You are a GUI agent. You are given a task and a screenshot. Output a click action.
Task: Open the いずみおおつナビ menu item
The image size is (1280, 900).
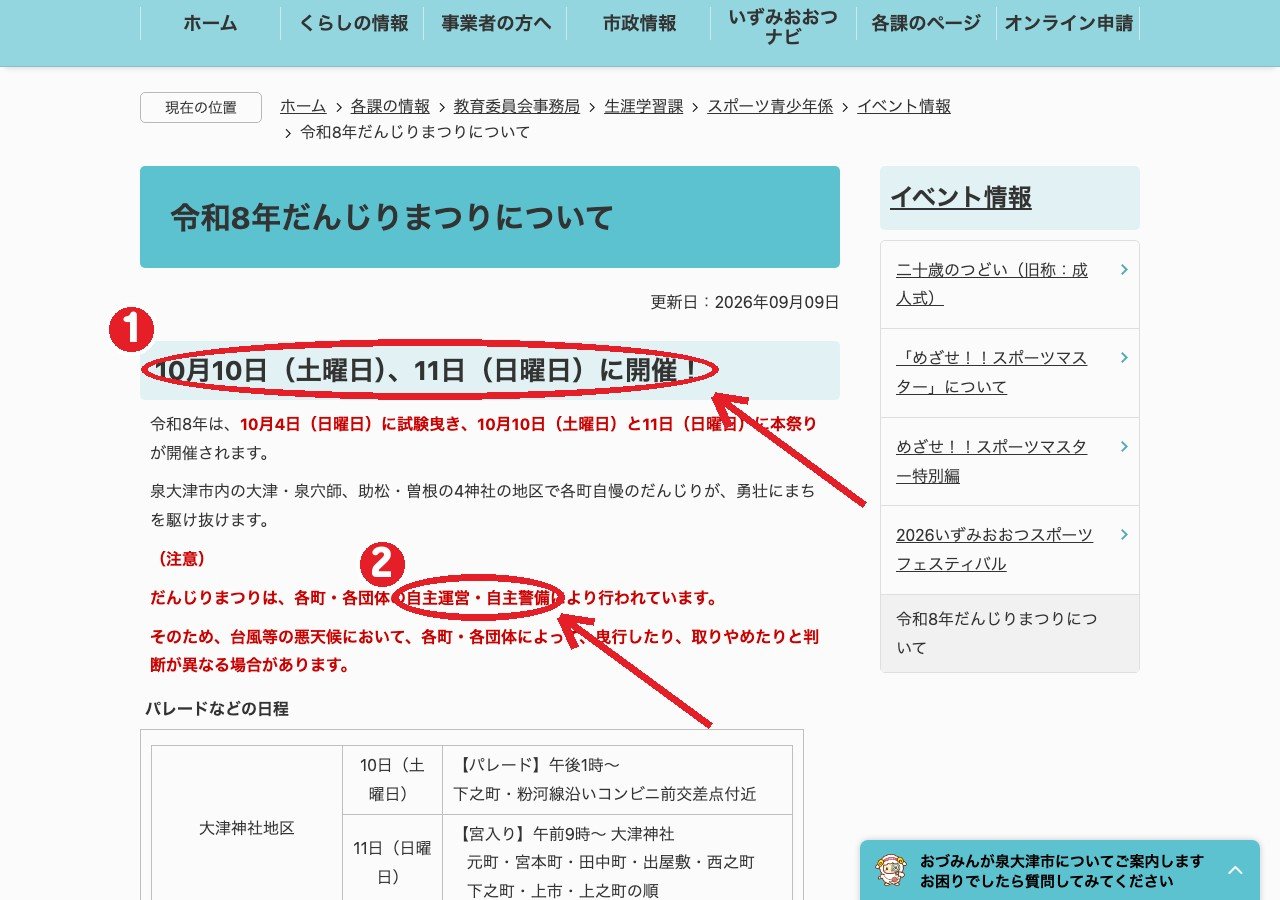pos(783,27)
